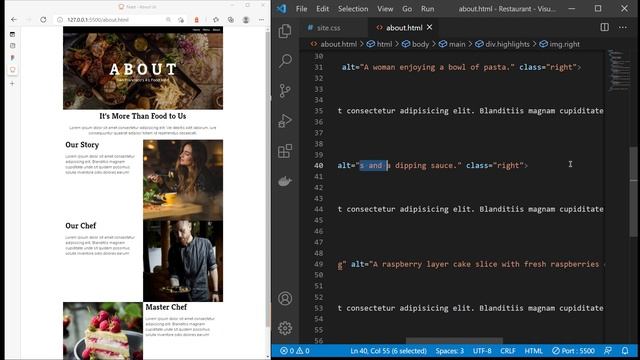The image size is (640, 360).
Task: Select the top vertical tab icon in browser sidebar
Action: (12, 34)
